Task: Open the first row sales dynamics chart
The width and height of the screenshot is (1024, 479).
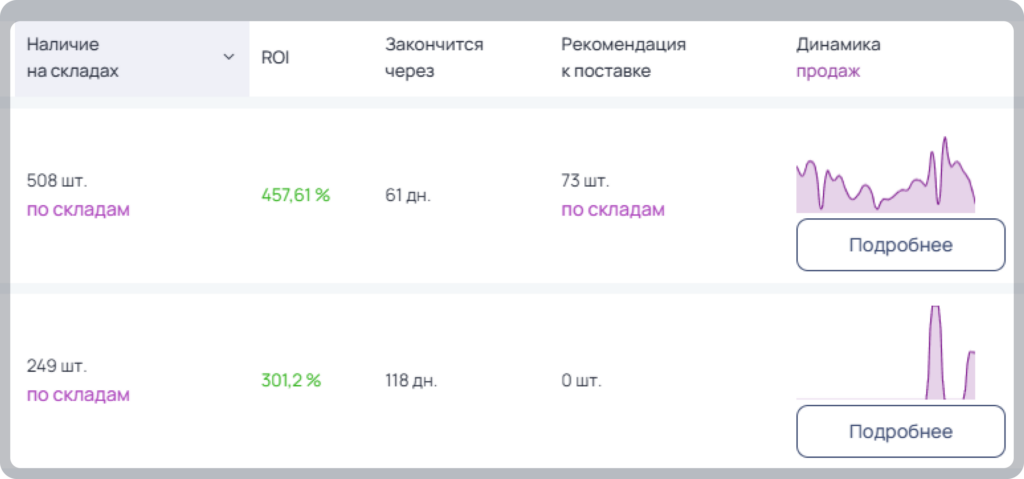Action: coord(886,174)
